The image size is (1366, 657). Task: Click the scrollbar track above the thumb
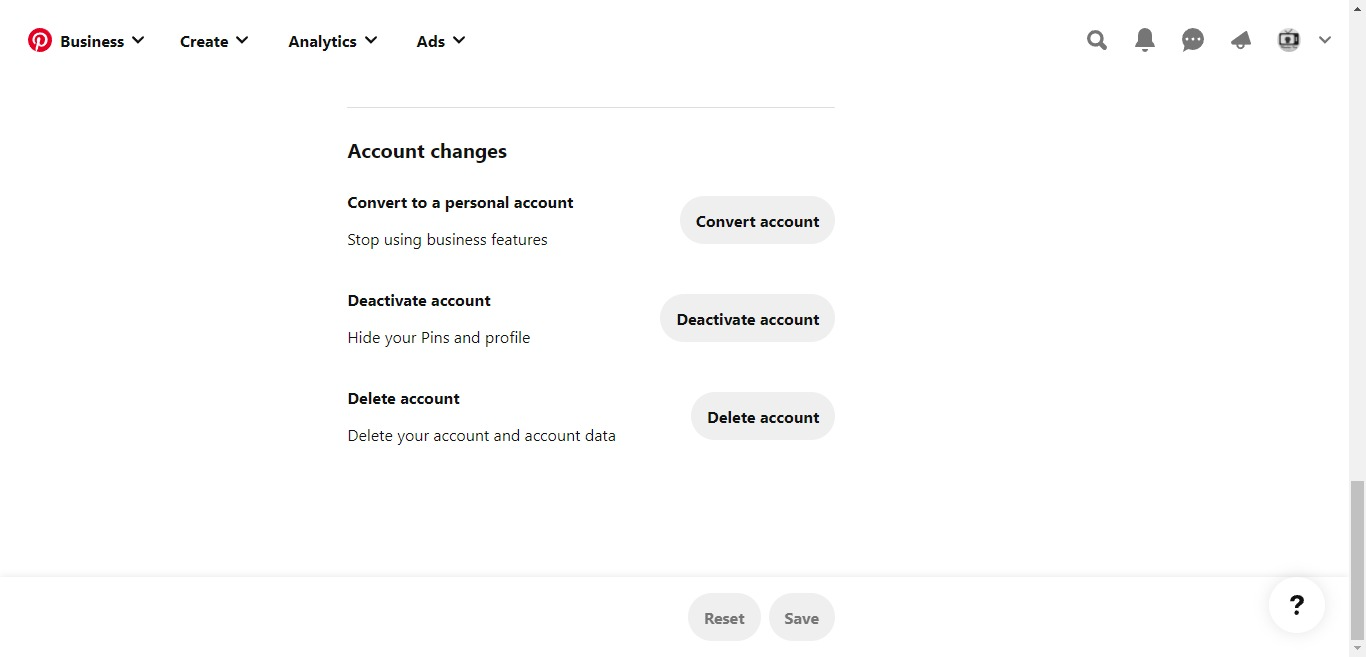(x=1357, y=250)
